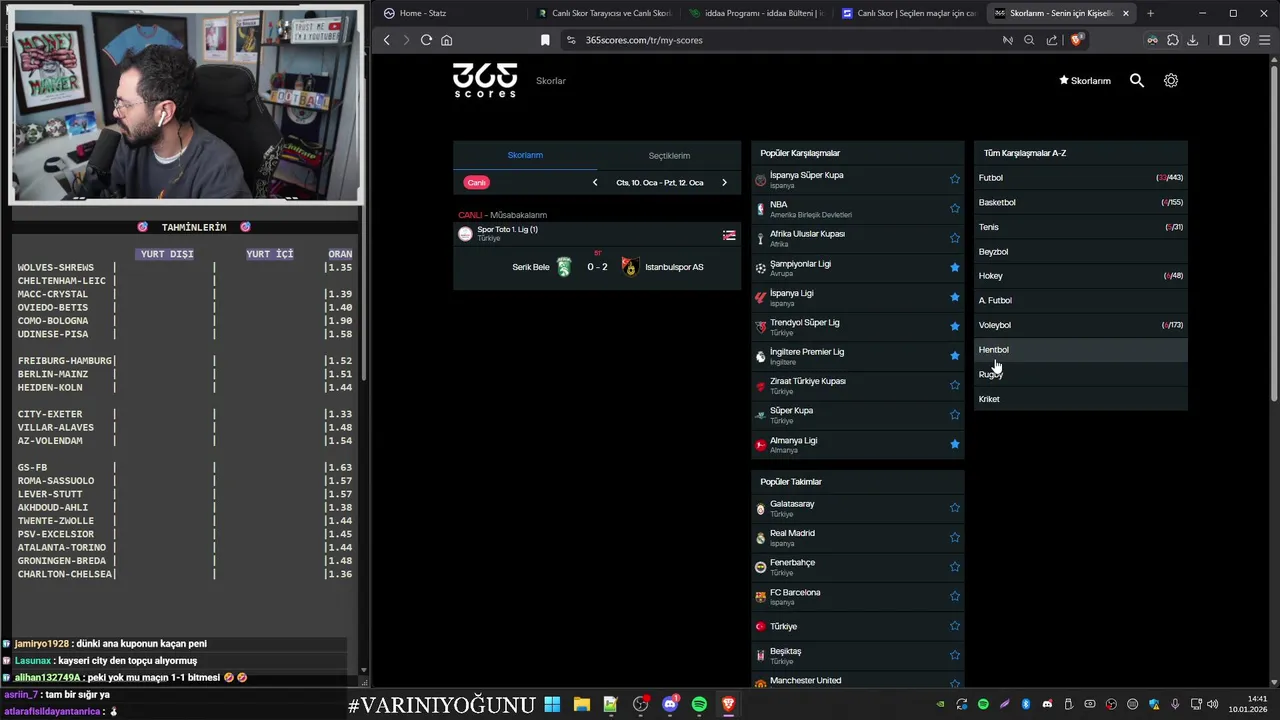Screen dimensions: 1280x720
Task: Open the Serik Bele 0 - 2 match
Action: pyautogui.click(x=597, y=267)
